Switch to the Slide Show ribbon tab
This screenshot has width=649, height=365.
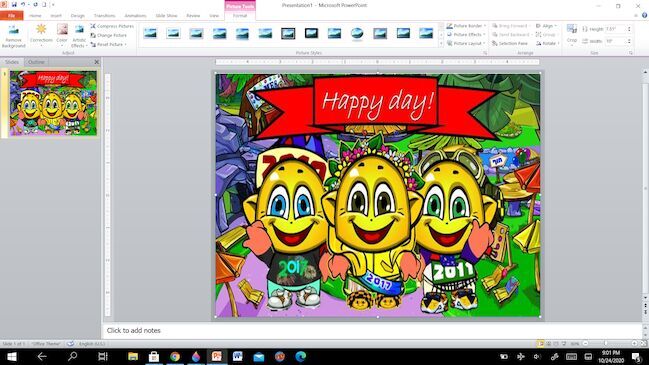click(x=166, y=16)
